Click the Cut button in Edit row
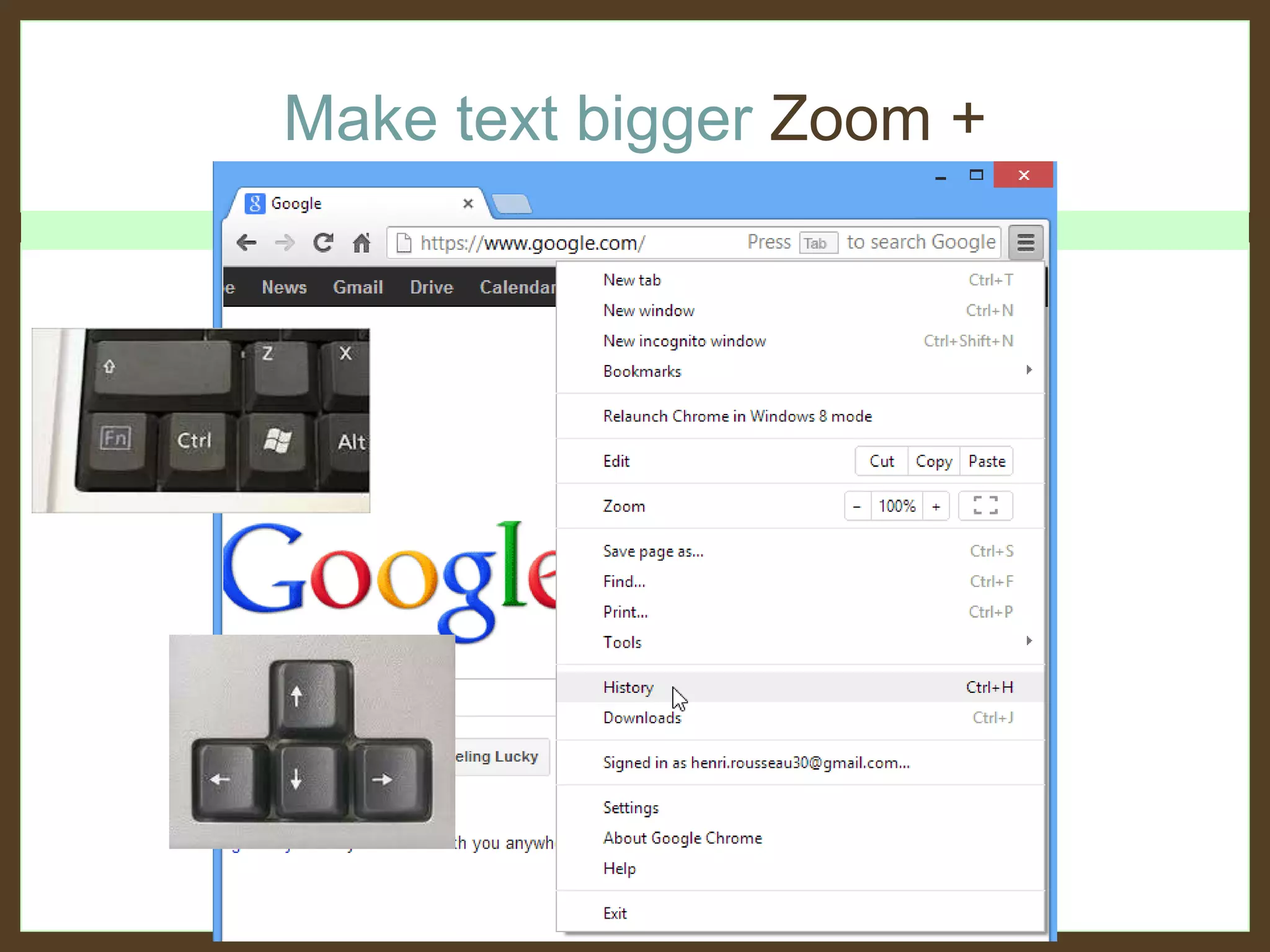This screenshot has height=952, width=1270. pos(881,461)
